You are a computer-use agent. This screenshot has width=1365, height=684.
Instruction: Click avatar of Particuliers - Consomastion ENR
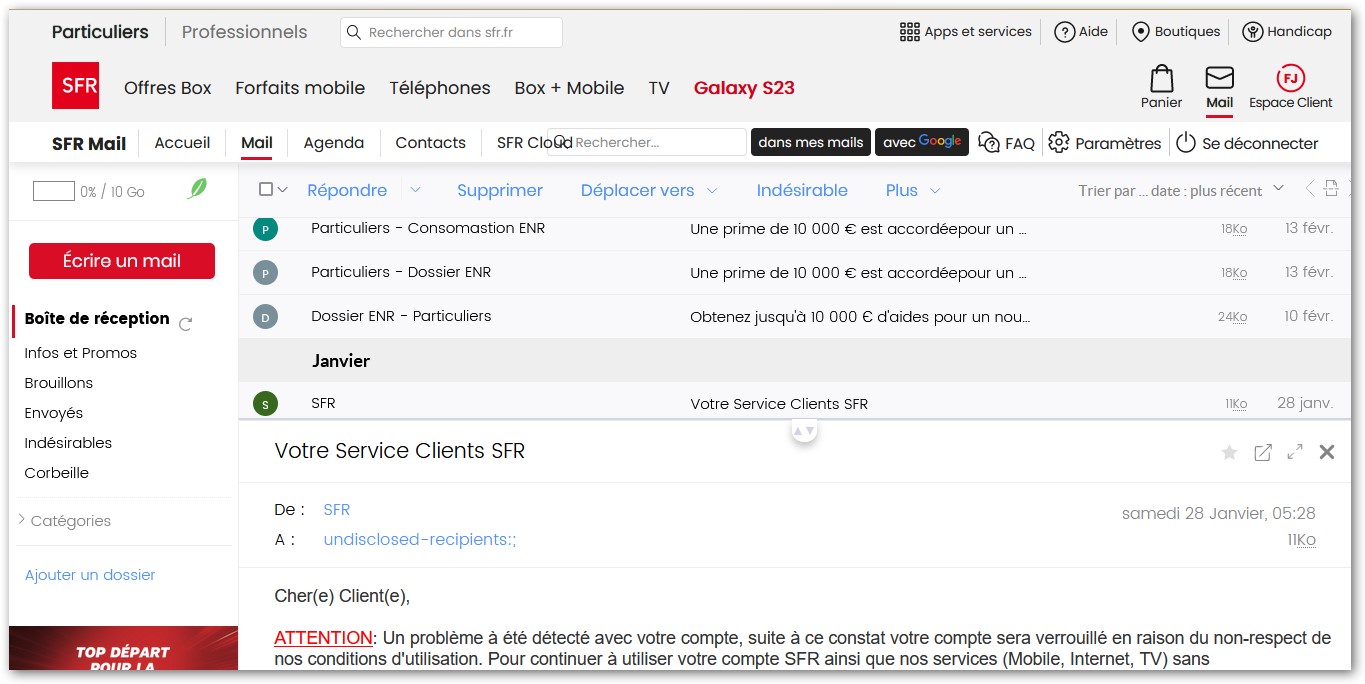click(265, 229)
